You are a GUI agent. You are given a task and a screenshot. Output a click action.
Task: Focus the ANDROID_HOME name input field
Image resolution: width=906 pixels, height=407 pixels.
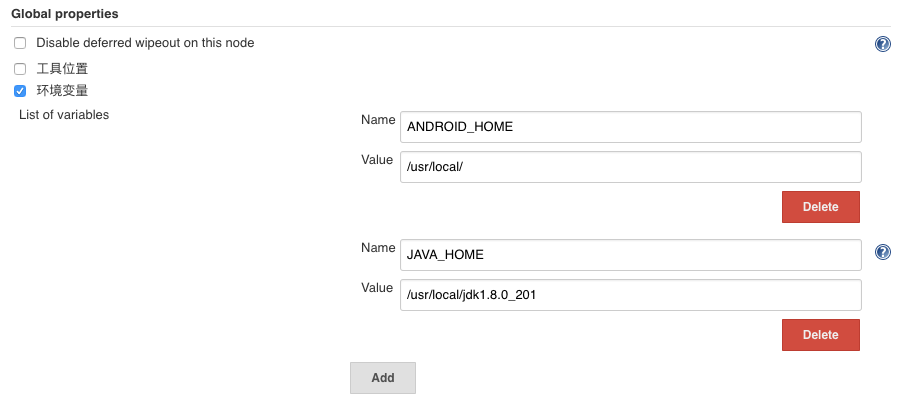click(630, 127)
